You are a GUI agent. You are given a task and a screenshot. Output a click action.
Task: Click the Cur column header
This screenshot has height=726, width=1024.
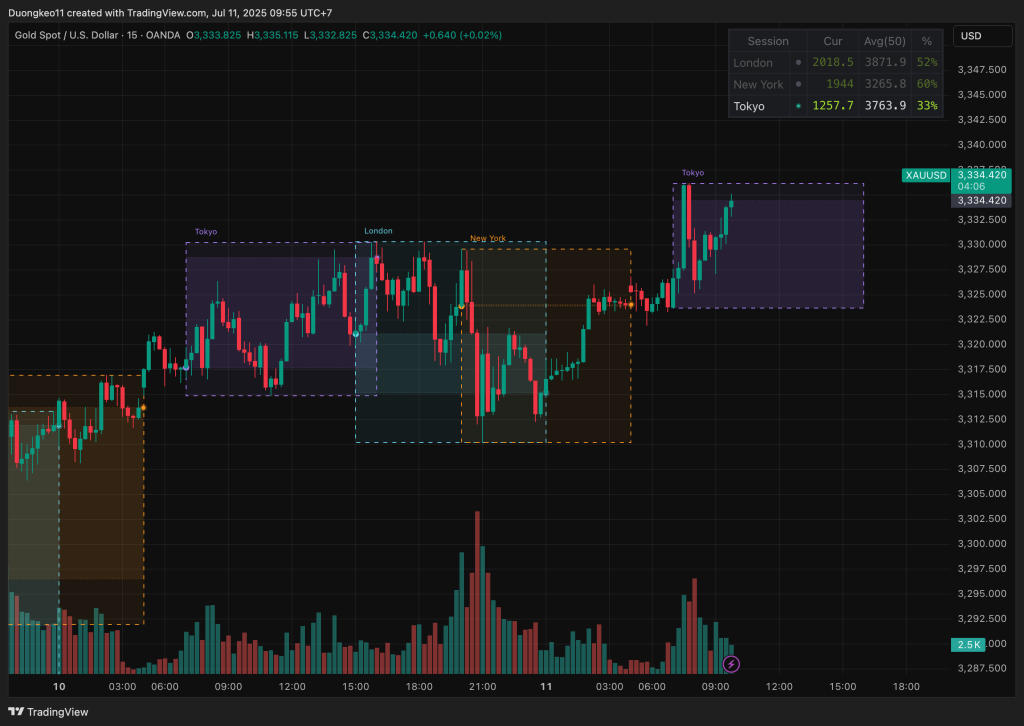click(832, 41)
